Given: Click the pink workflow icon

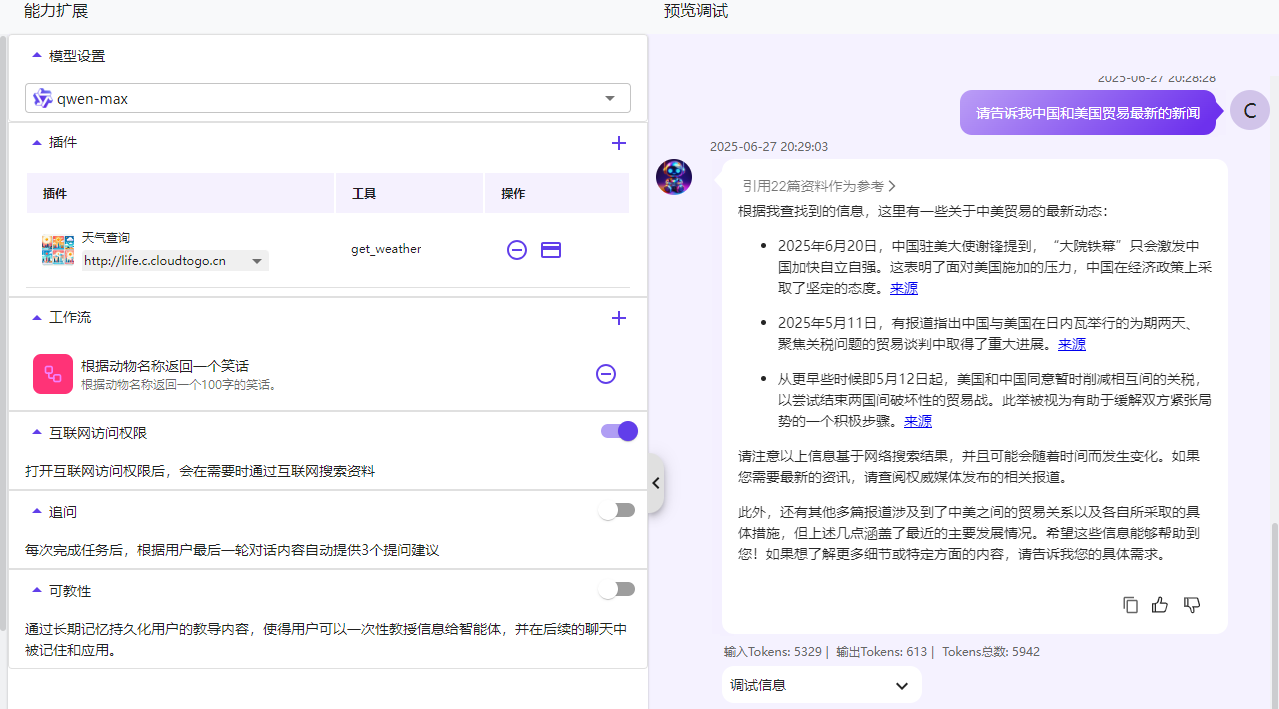Looking at the screenshot, I should pos(53,374).
